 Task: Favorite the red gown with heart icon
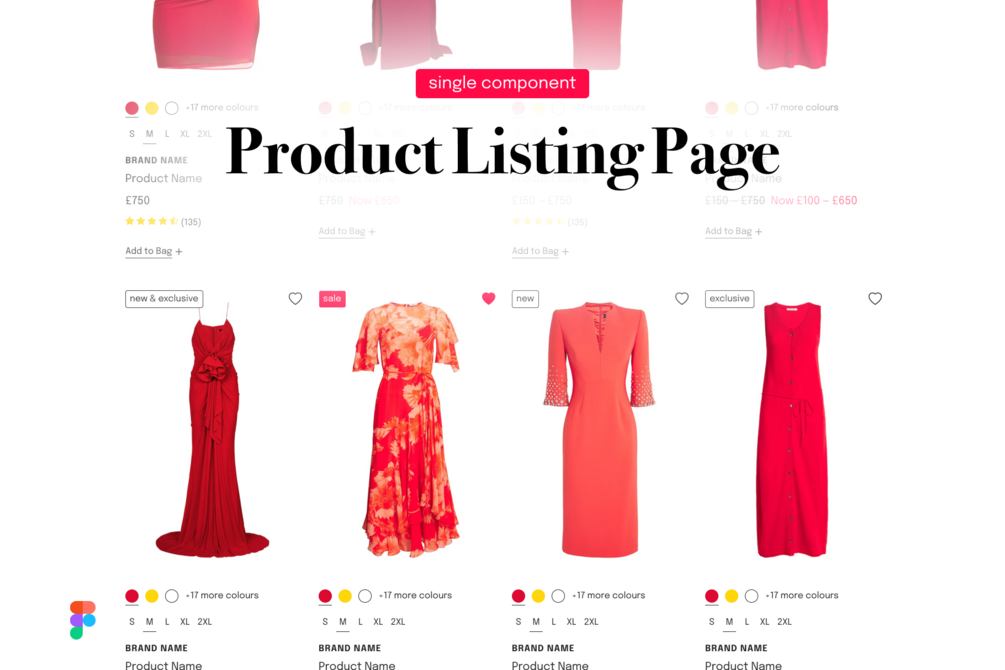pyautogui.click(x=295, y=298)
